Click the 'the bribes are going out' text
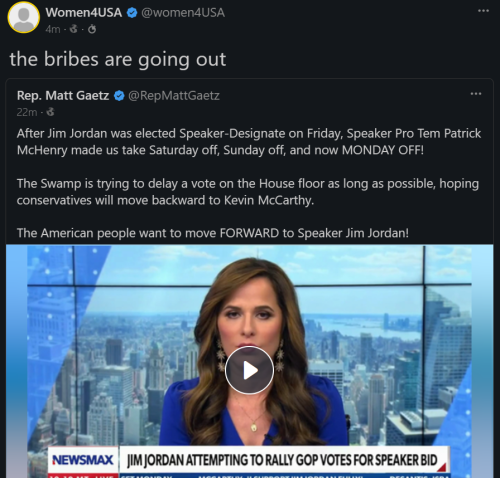The height and width of the screenshot is (478, 500). [118, 59]
